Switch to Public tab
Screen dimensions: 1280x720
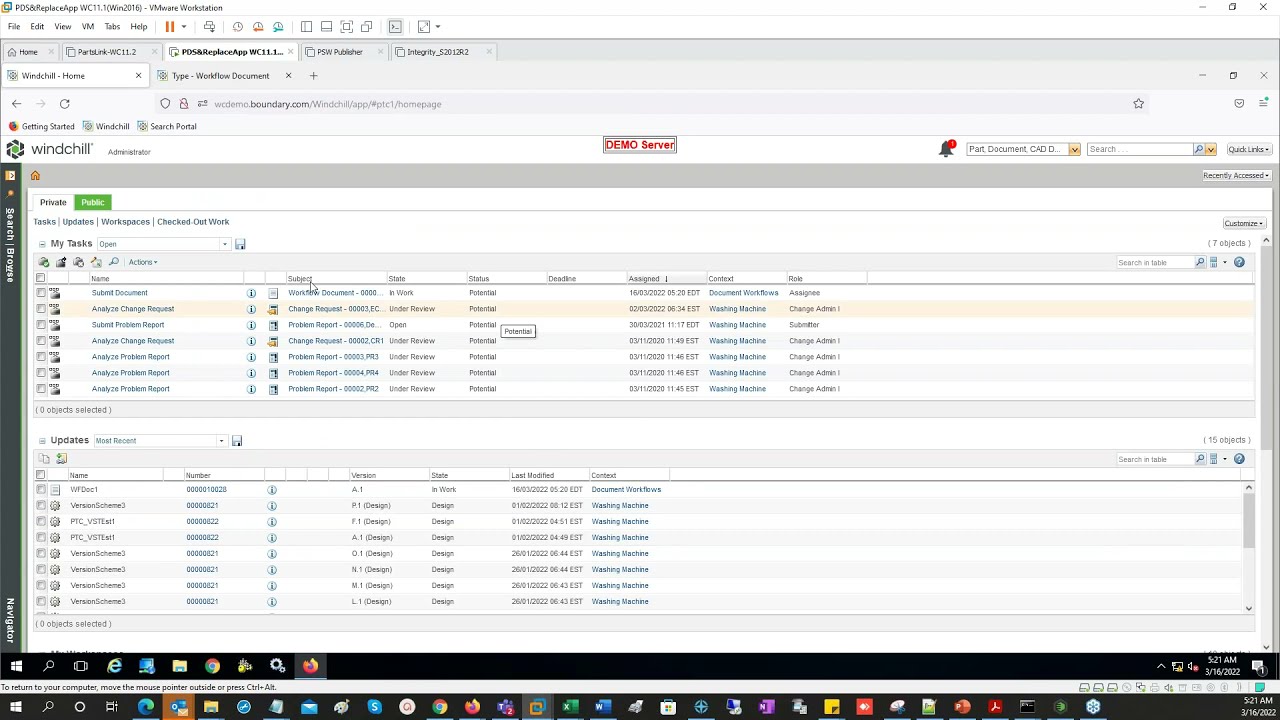tap(93, 202)
